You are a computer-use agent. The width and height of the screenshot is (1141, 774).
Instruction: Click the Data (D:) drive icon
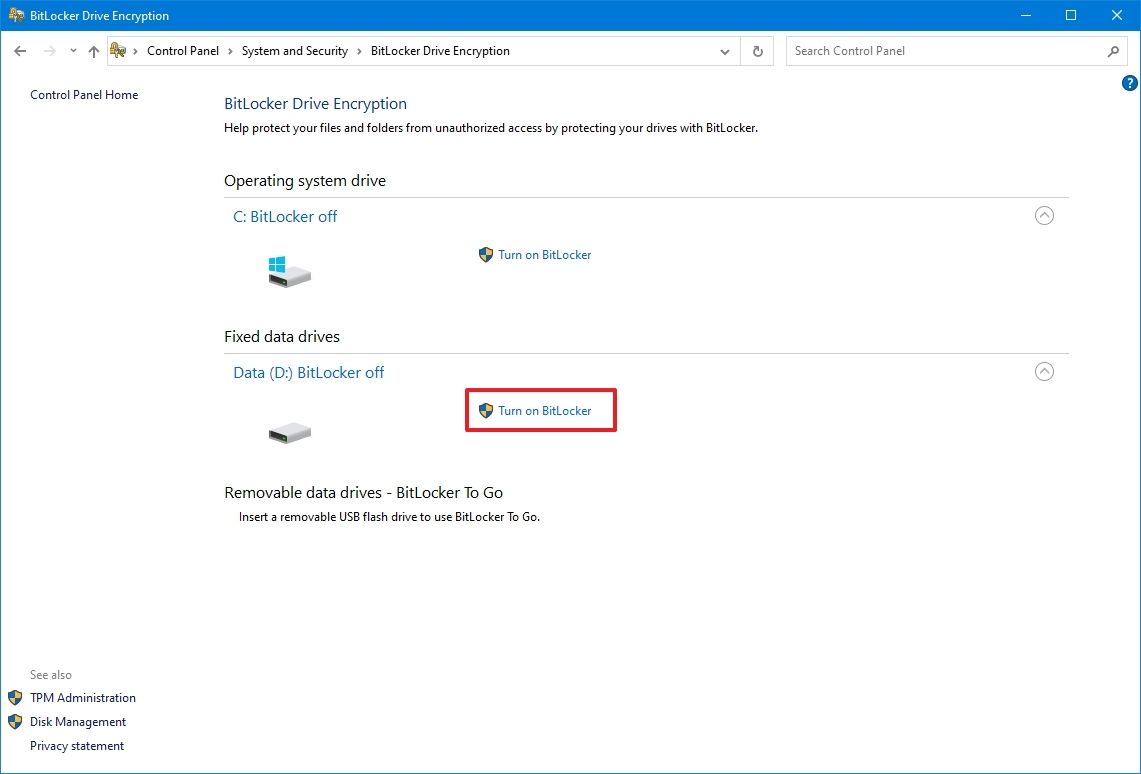[289, 432]
